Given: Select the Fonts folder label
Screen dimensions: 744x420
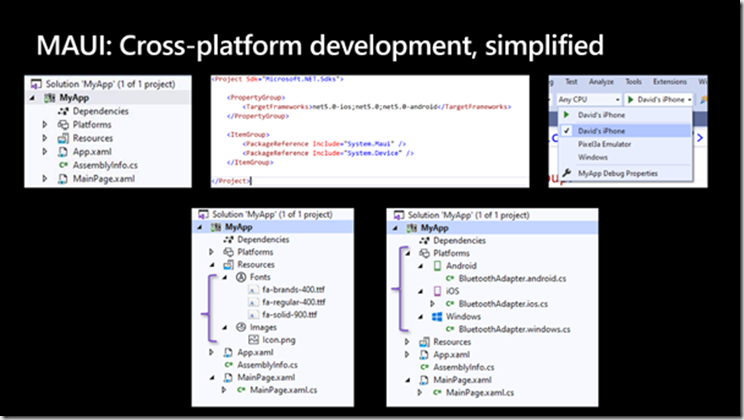Looking at the screenshot, I should 260,277.
